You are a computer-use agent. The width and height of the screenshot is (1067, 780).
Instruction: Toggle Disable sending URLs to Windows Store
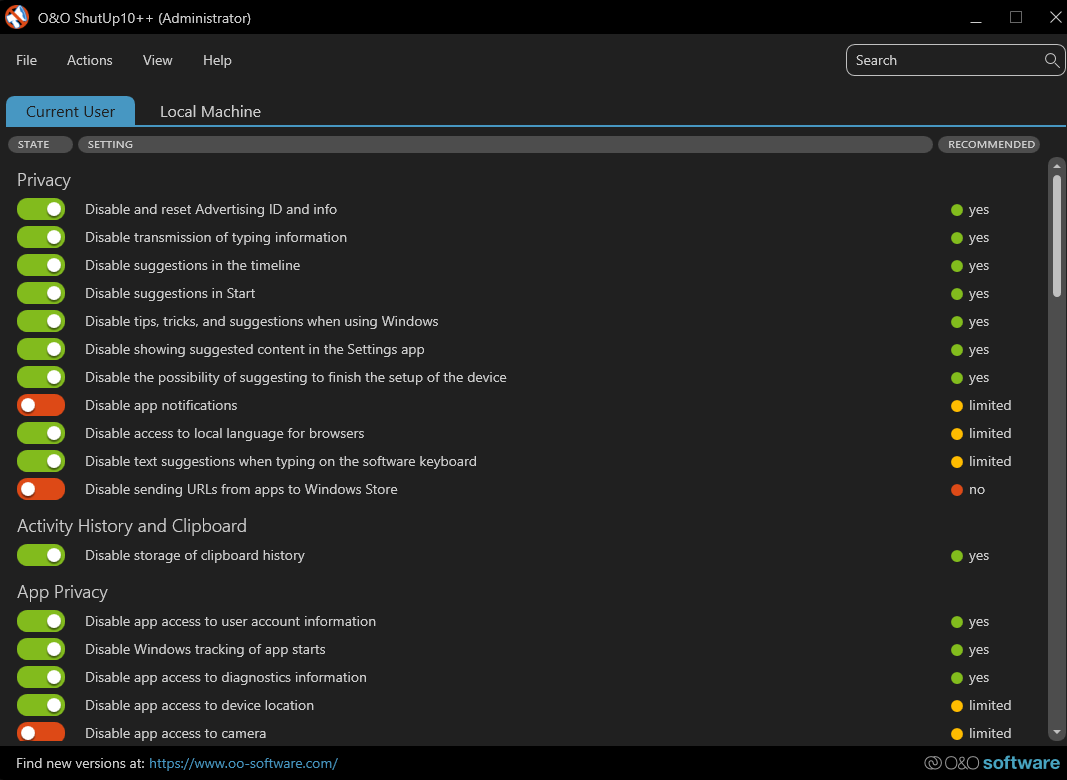click(41, 489)
